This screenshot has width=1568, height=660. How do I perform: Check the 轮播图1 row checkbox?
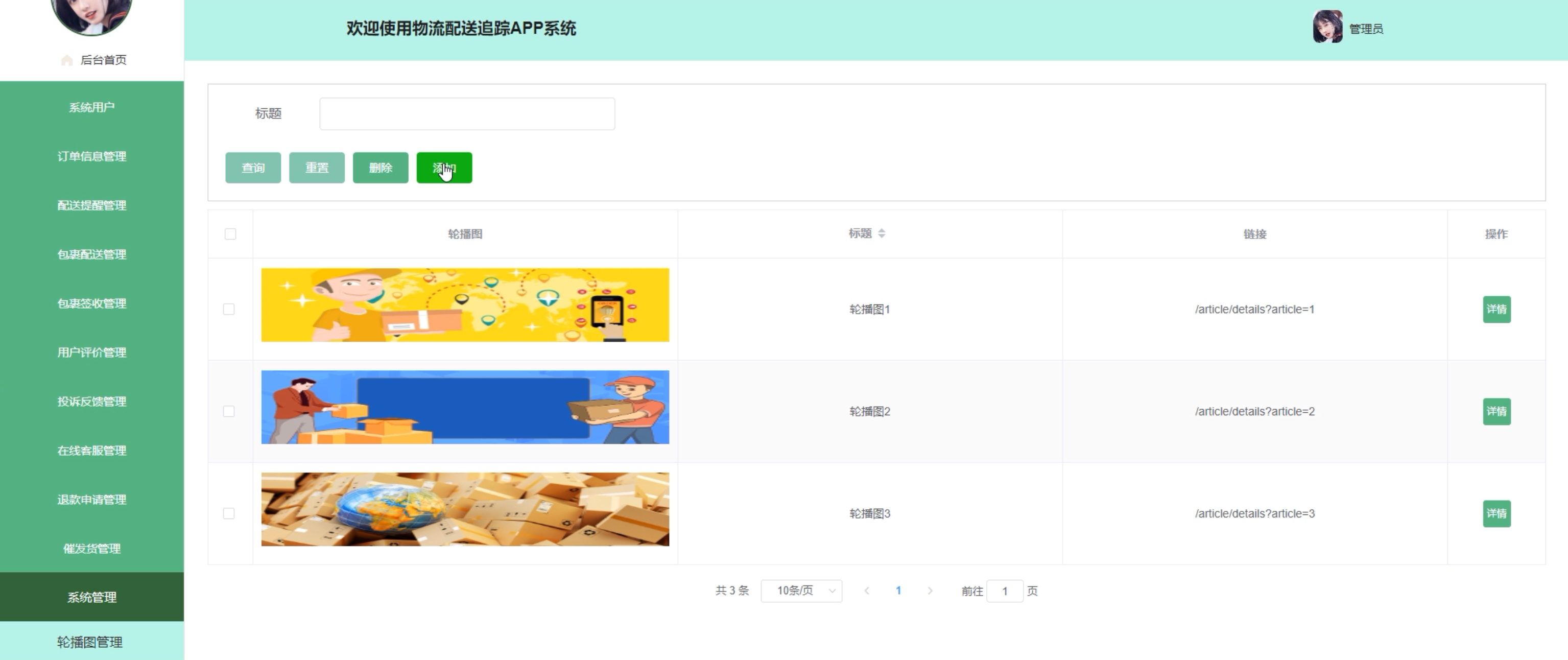(229, 309)
